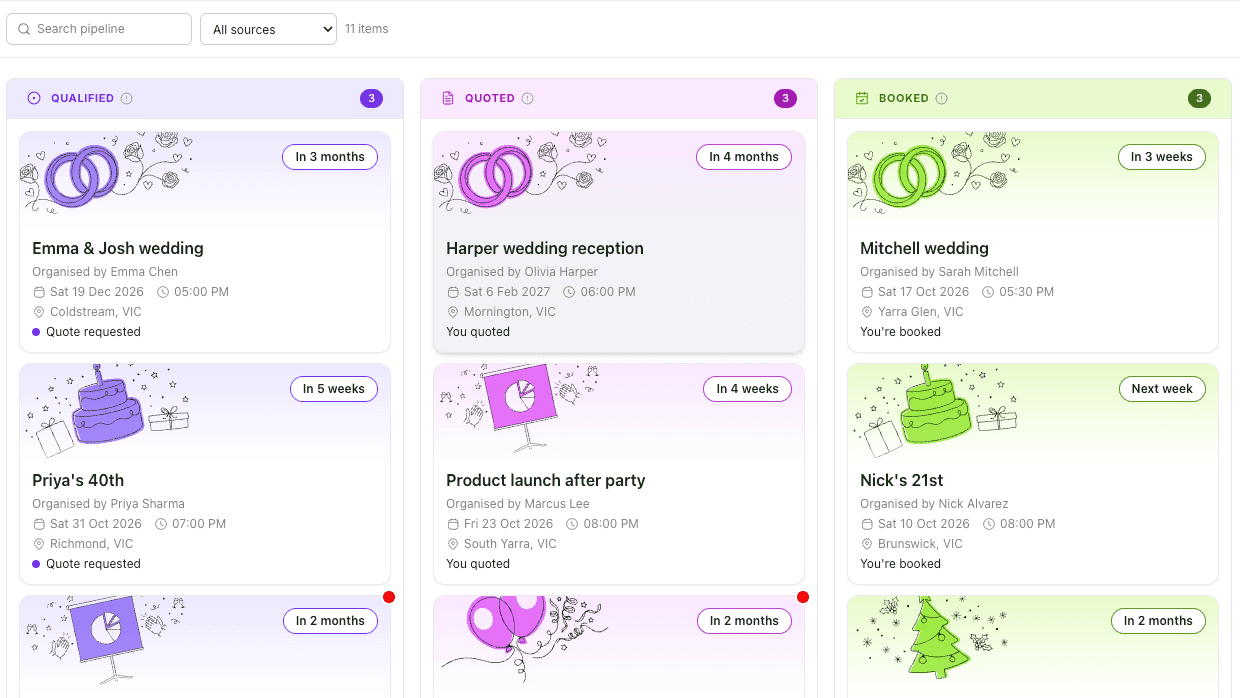Click the clock icon beside 07:00 PM
This screenshot has width=1240, height=698.
tap(160, 524)
